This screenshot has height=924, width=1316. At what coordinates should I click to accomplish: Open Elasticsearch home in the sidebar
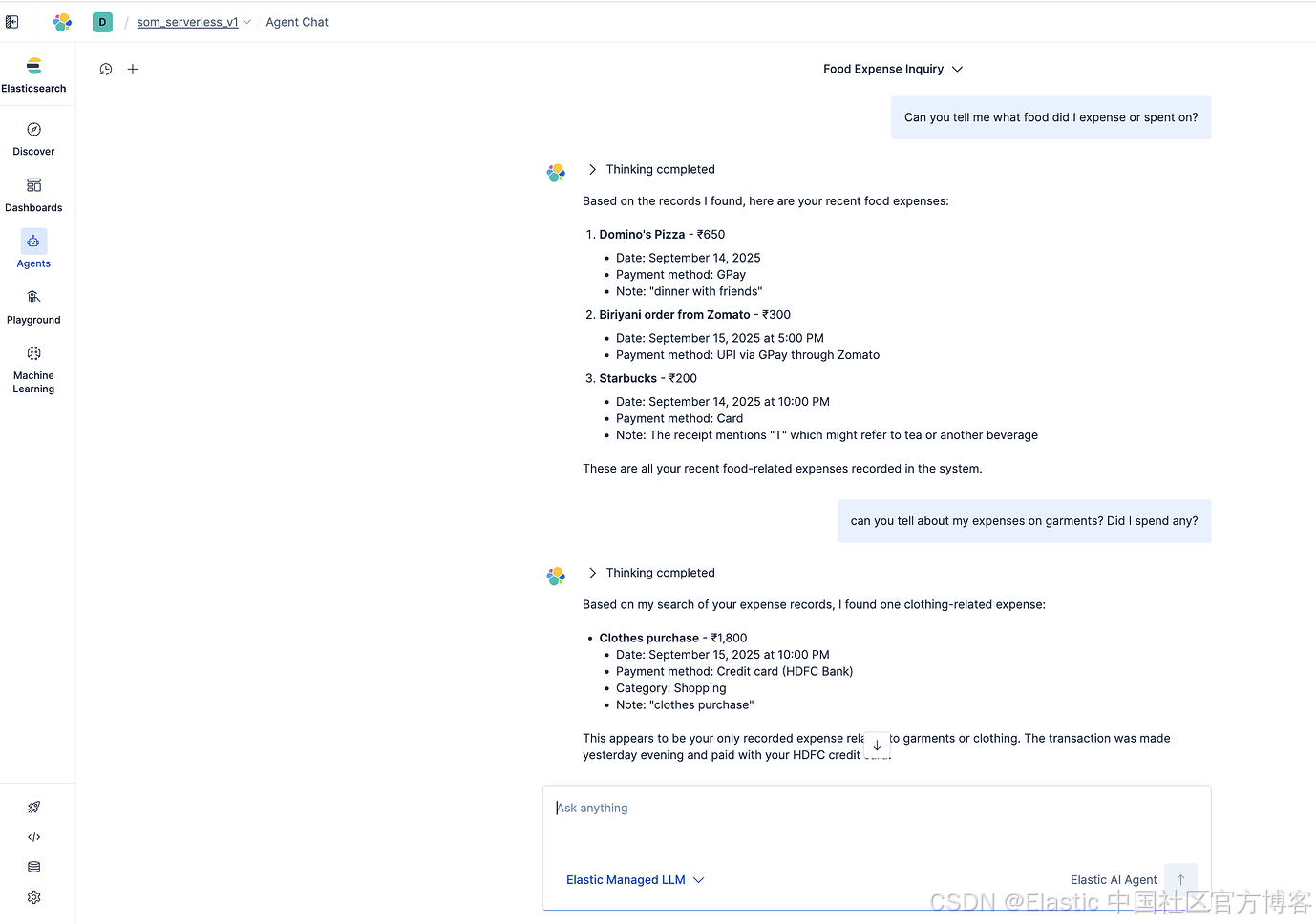(x=33, y=75)
